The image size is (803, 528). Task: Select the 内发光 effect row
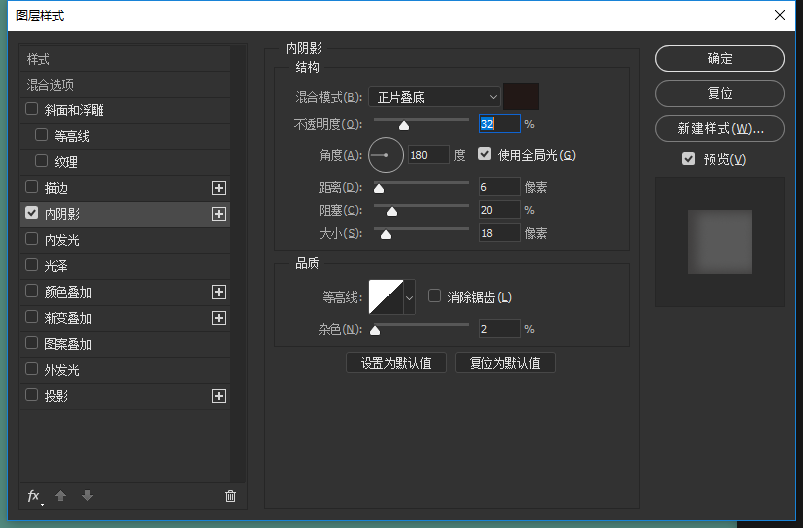point(124,240)
